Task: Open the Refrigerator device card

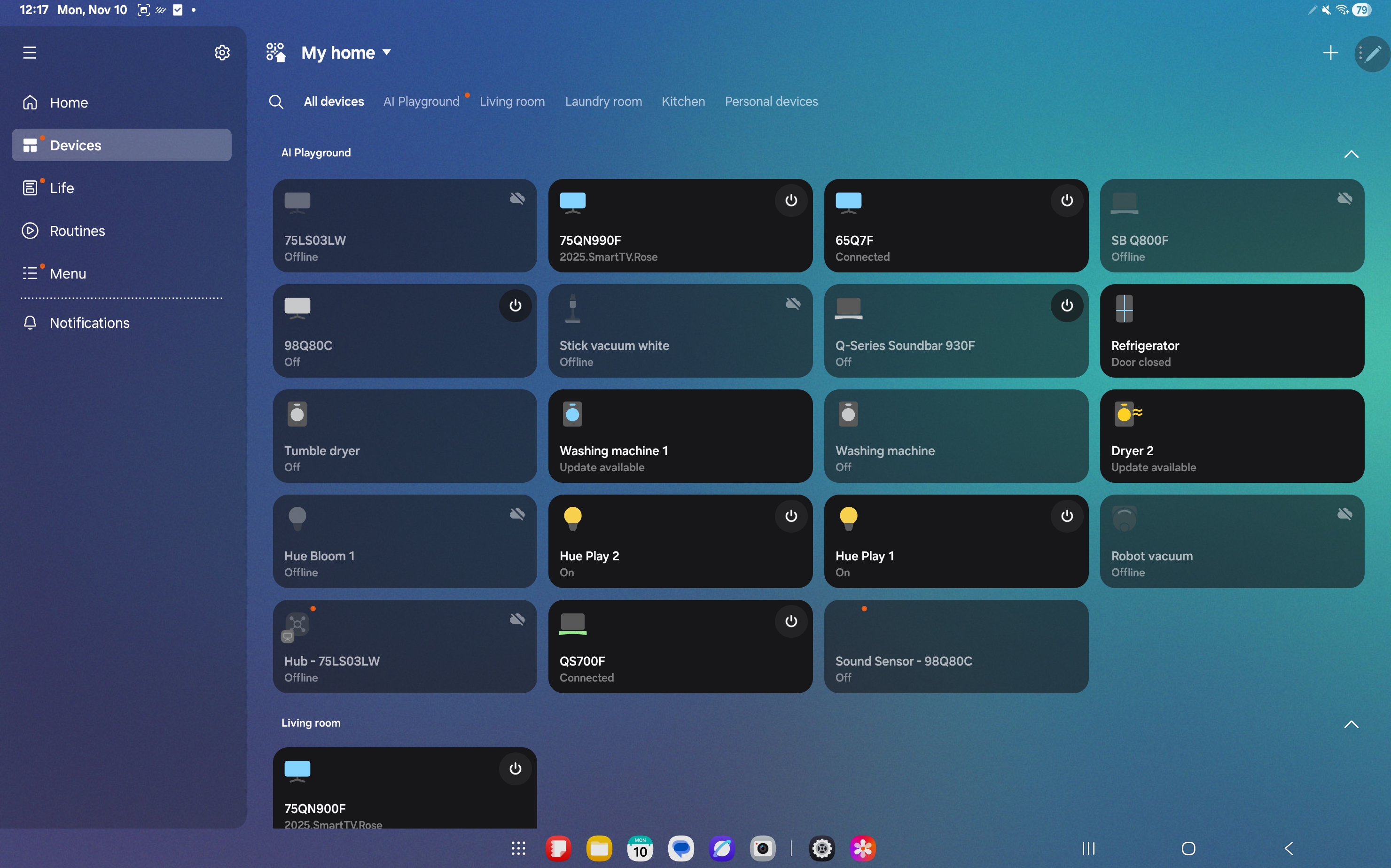Action: coord(1231,331)
